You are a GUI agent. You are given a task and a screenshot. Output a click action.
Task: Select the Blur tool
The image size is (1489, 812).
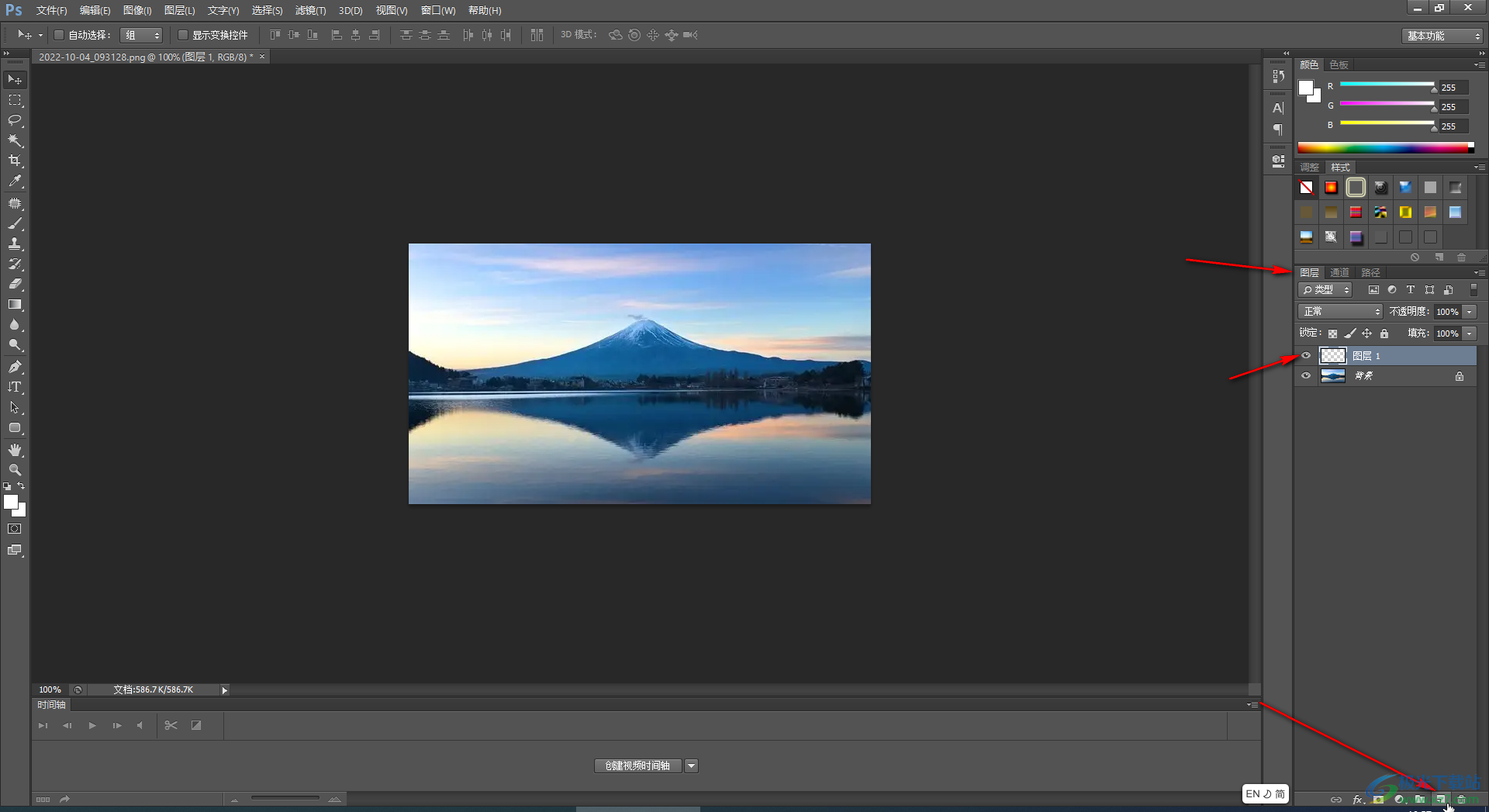(15, 325)
